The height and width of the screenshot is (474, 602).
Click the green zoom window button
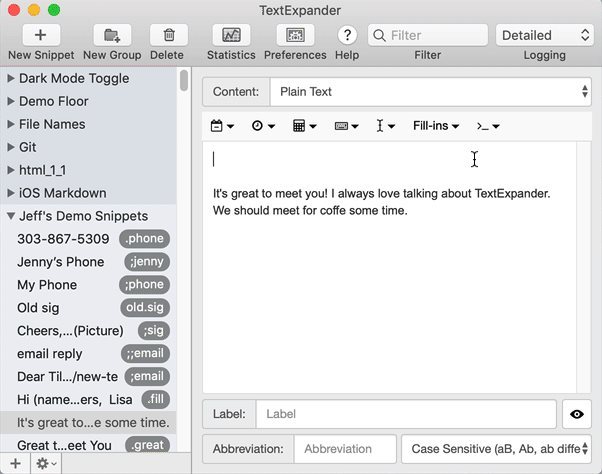pos(54,10)
